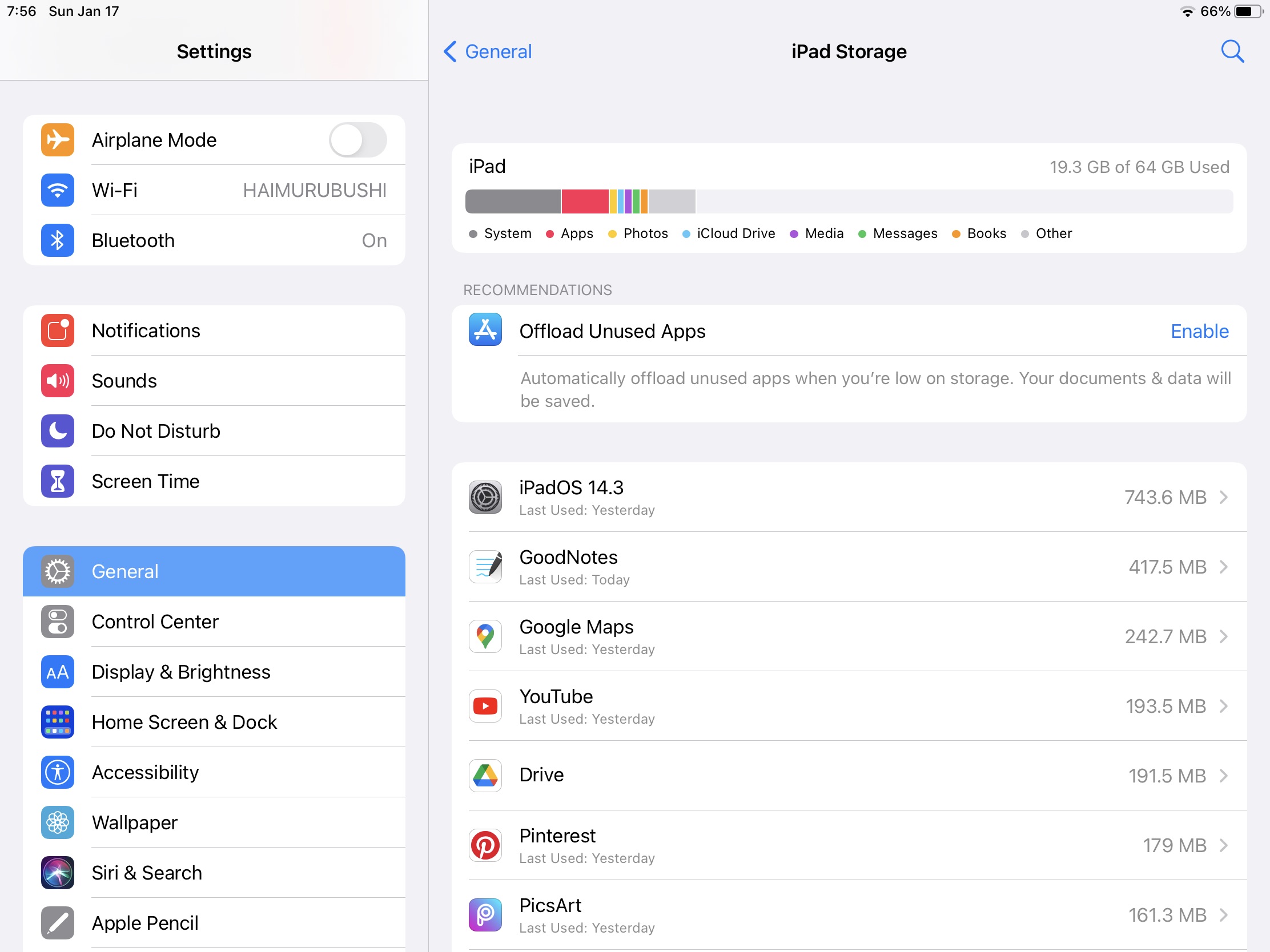Open the YouTube 193.5 MB chevron

click(1224, 706)
